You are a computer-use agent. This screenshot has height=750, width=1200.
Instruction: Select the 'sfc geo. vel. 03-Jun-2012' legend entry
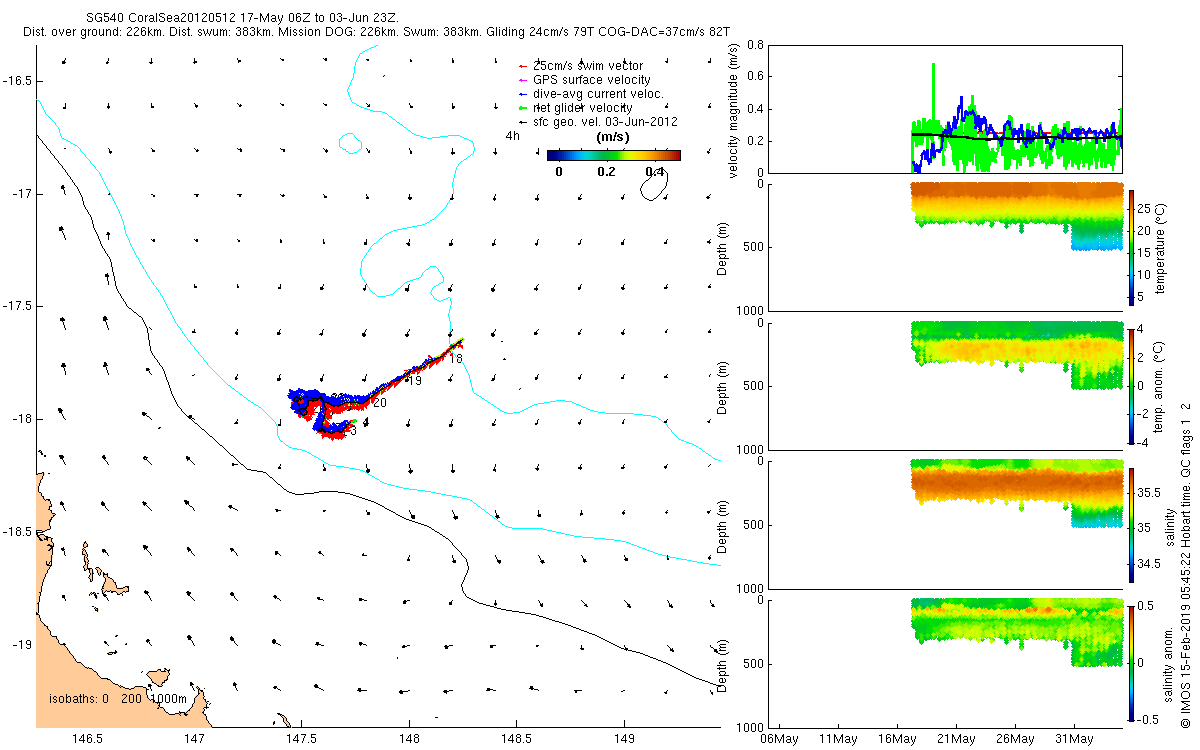tap(597, 122)
